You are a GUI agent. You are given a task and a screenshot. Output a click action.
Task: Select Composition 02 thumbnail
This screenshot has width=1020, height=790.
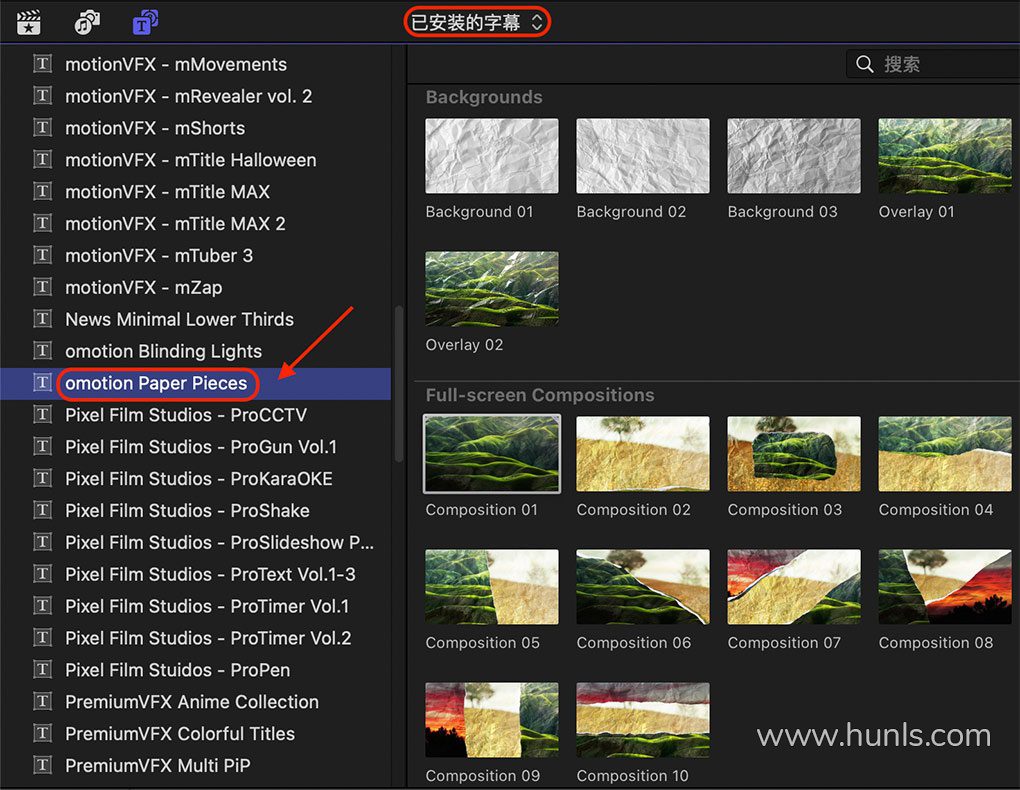tap(643, 454)
